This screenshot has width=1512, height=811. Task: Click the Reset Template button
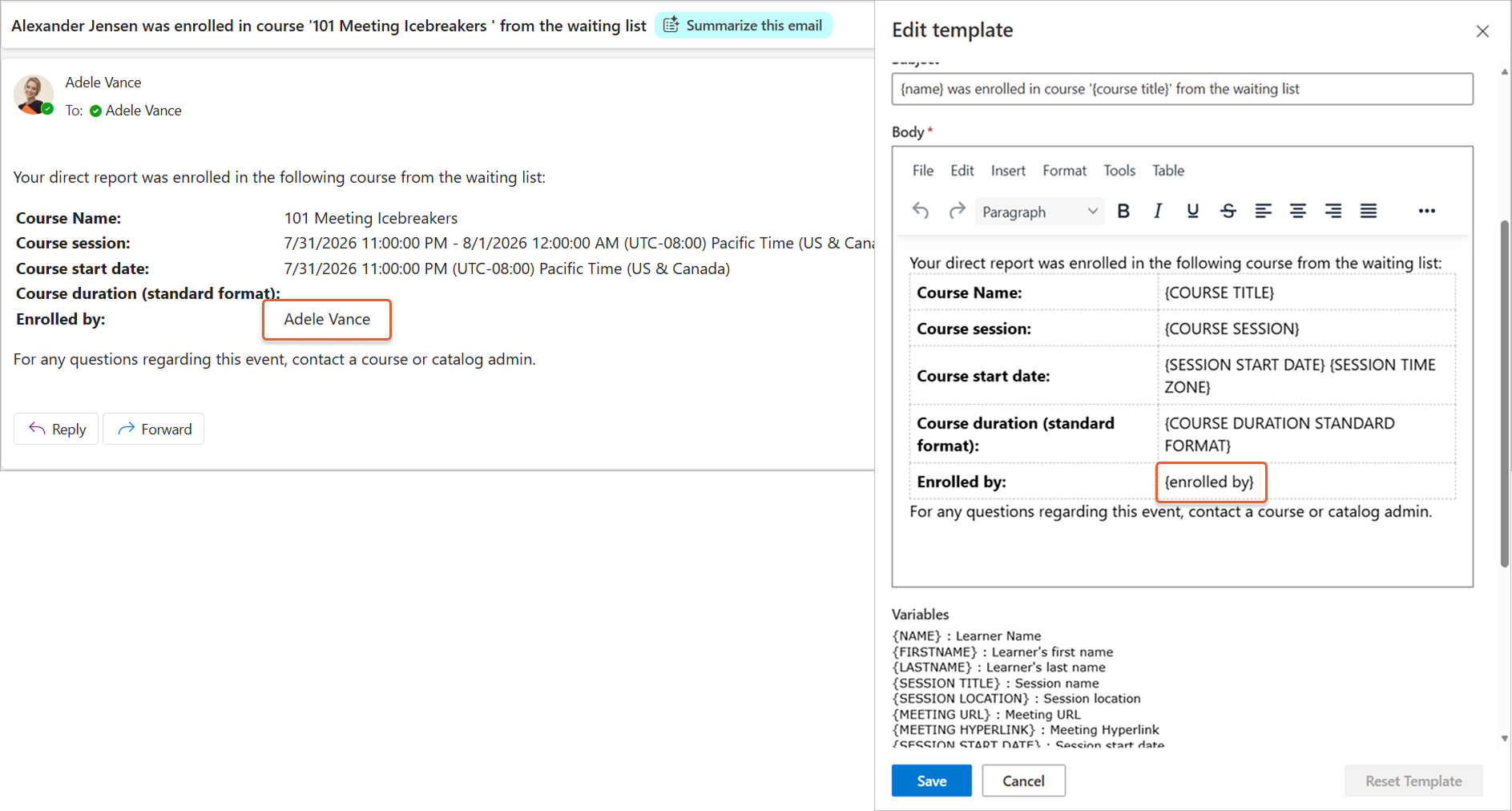pos(1413,781)
